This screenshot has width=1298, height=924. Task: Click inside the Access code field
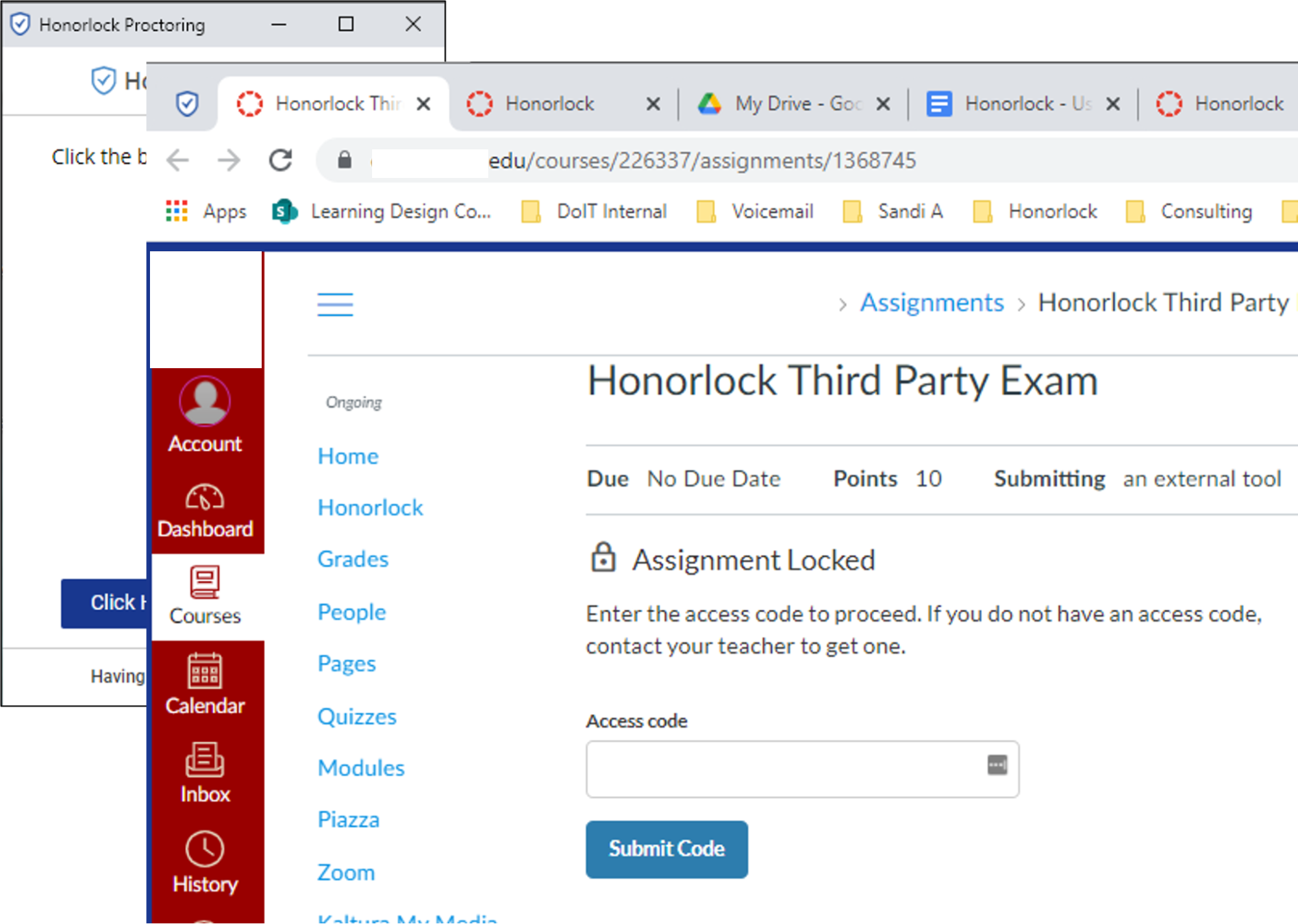tap(803, 769)
